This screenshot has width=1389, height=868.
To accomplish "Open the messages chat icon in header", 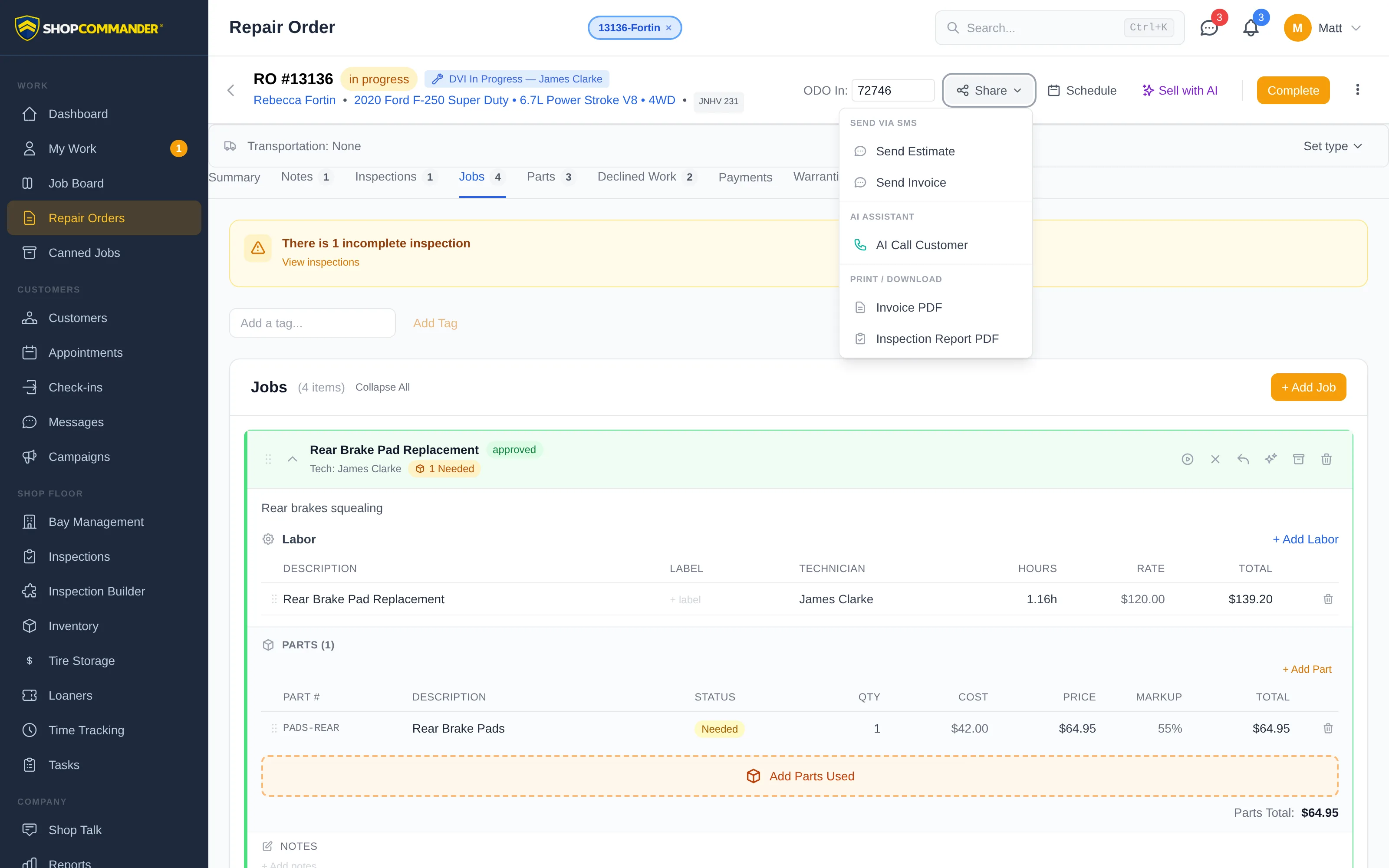I will click(1209, 27).
